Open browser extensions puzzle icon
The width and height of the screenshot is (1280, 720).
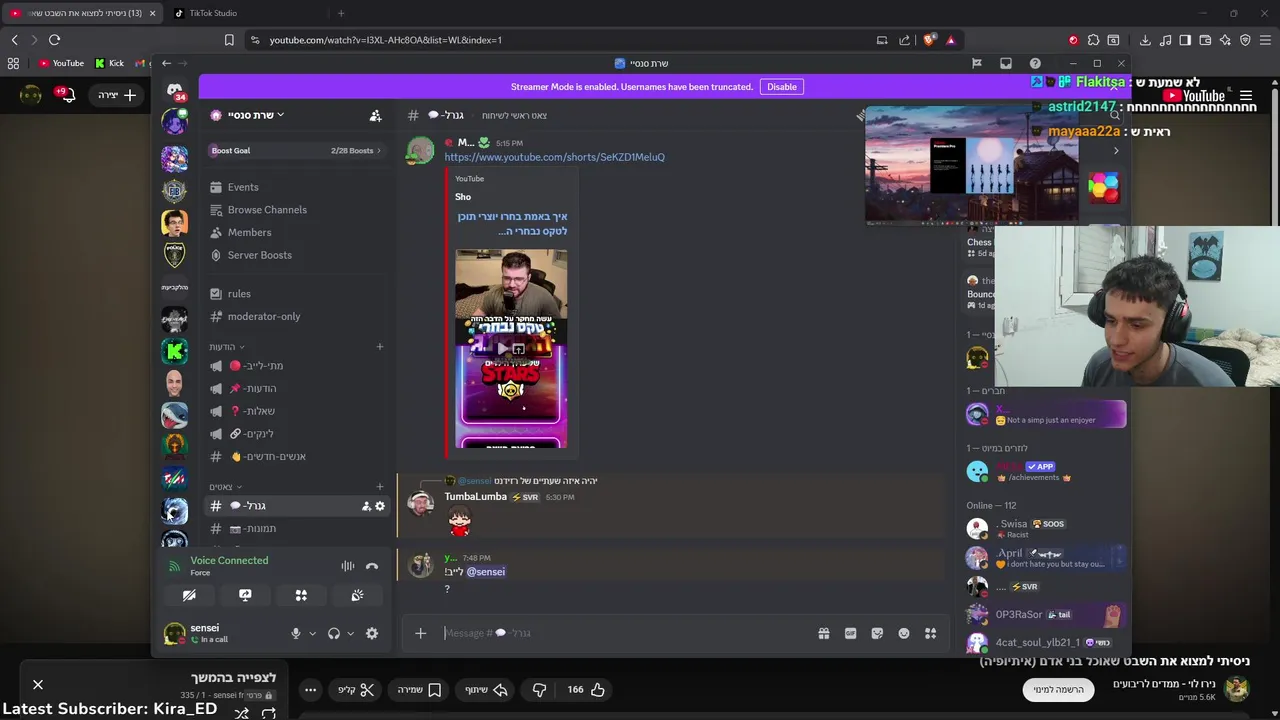click(x=1093, y=40)
